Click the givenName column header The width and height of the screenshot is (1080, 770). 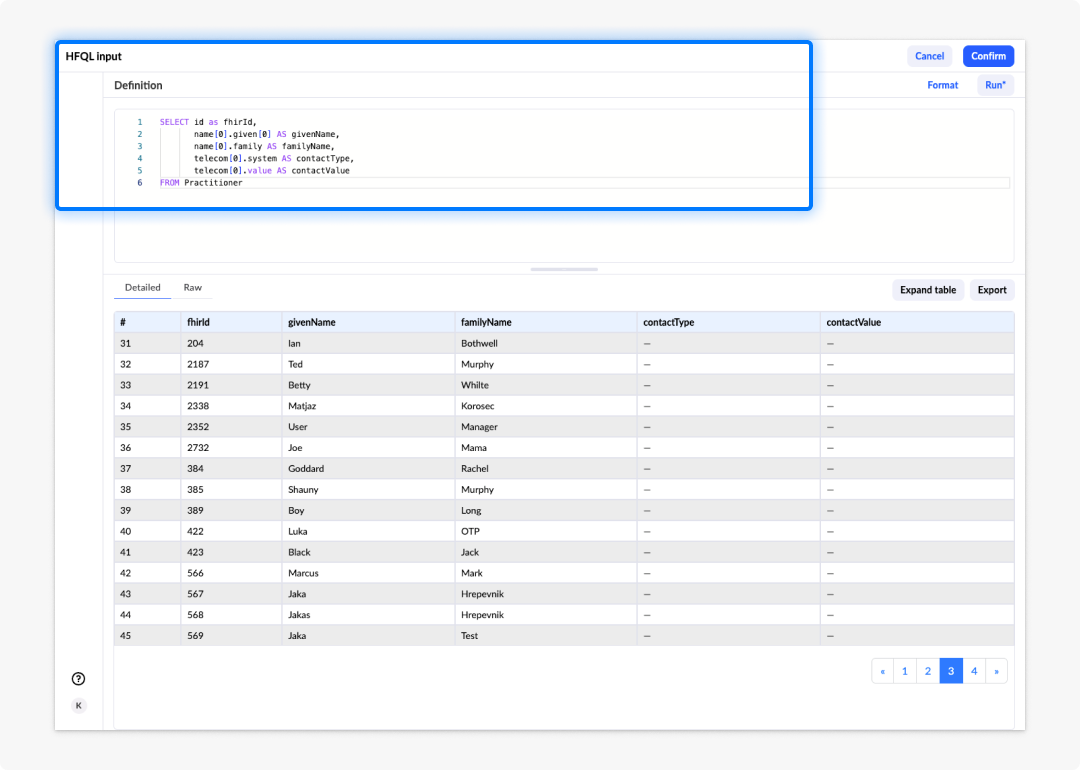[368, 322]
